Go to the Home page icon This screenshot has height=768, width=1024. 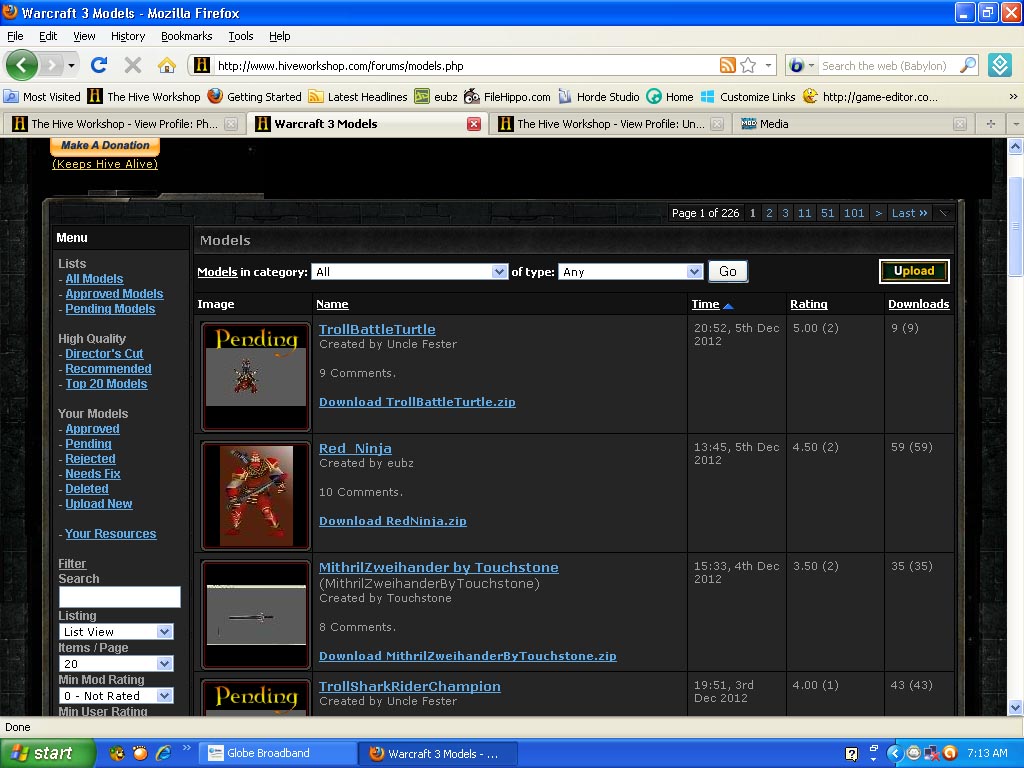tap(167, 65)
